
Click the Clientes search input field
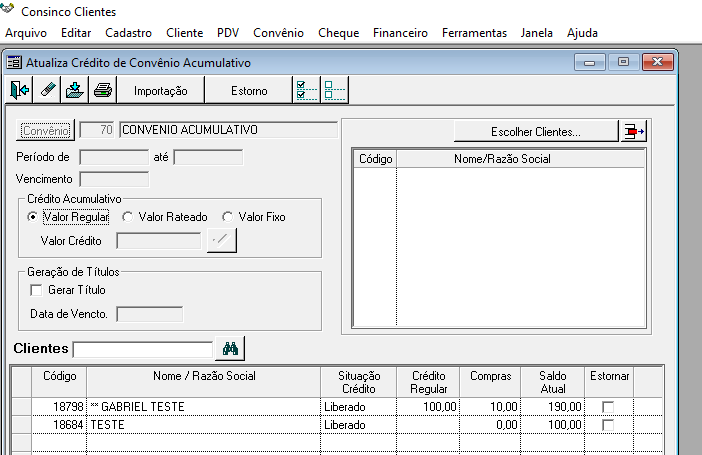click(143, 349)
